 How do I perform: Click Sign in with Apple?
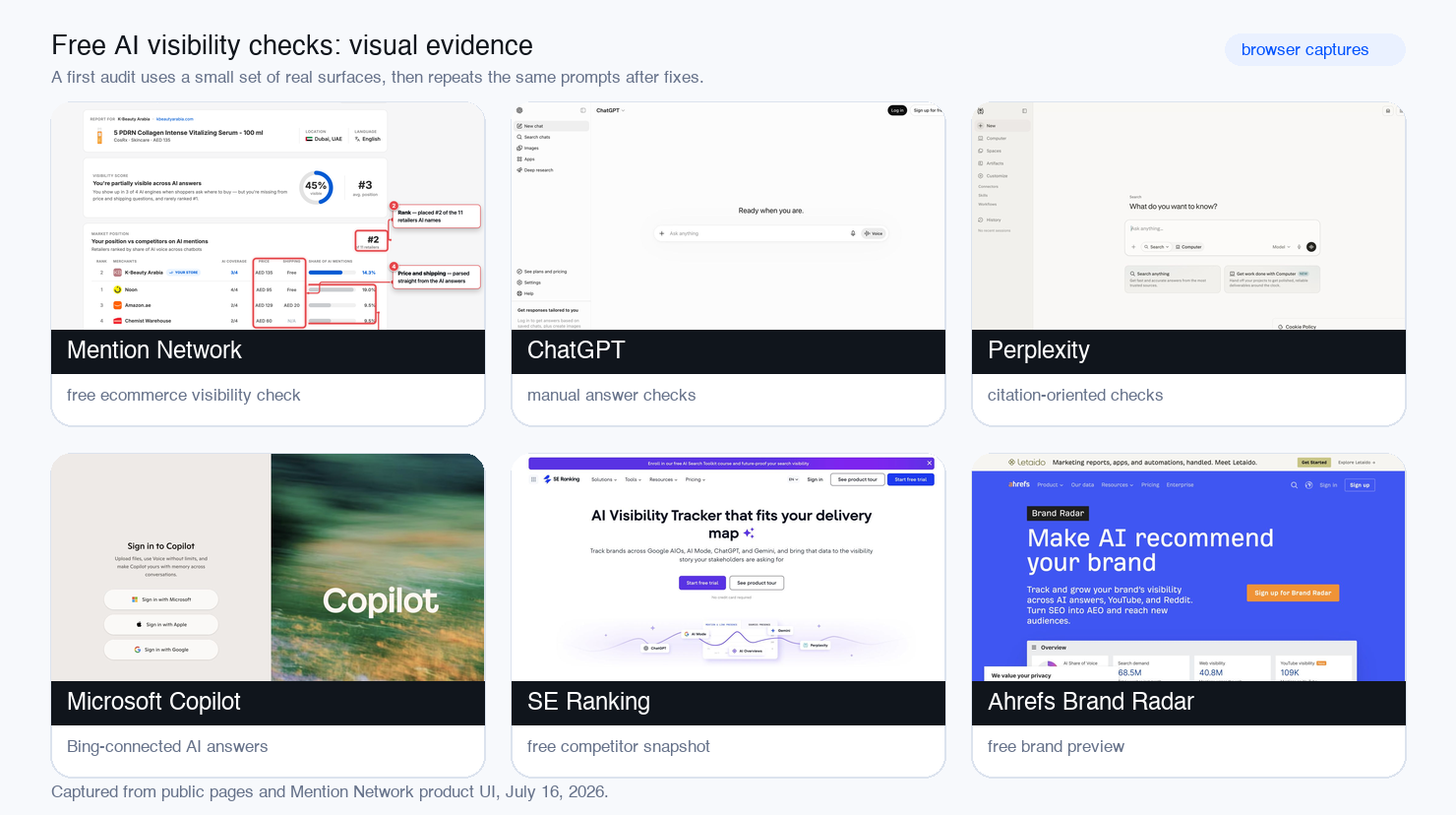pos(161,624)
